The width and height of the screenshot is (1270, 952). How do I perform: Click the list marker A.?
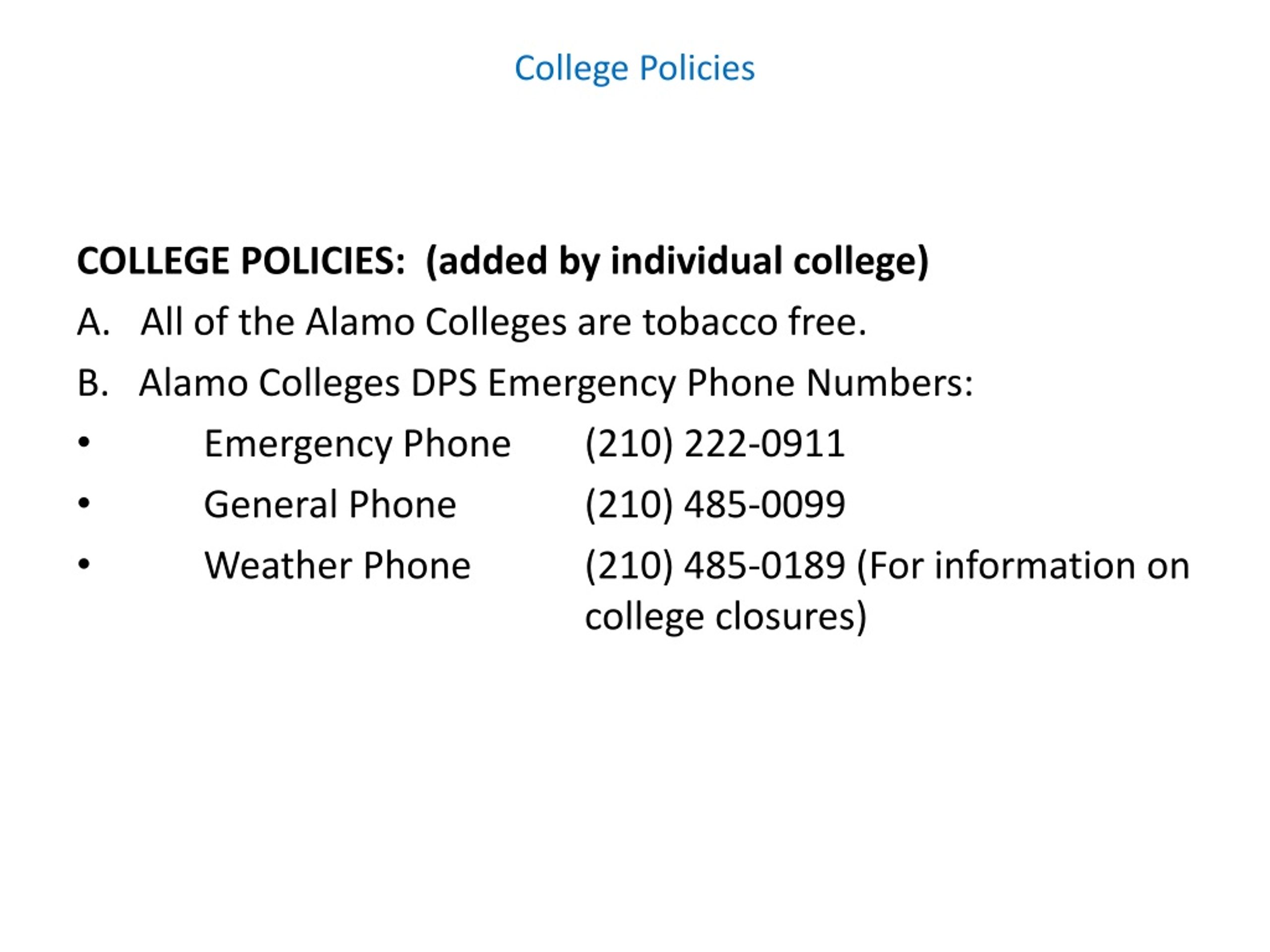pyautogui.click(x=93, y=322)
